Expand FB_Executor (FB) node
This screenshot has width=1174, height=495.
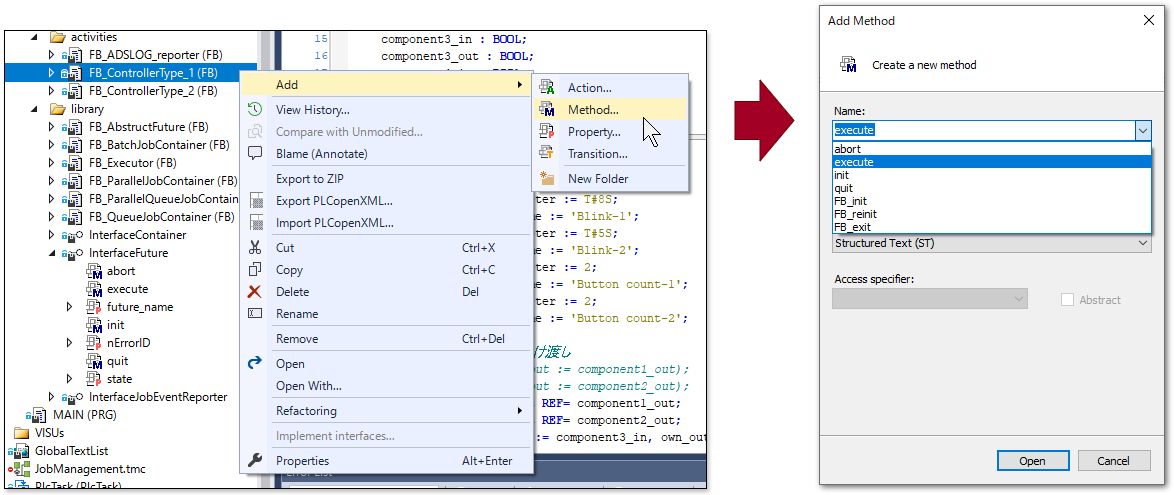coord(52,163)
